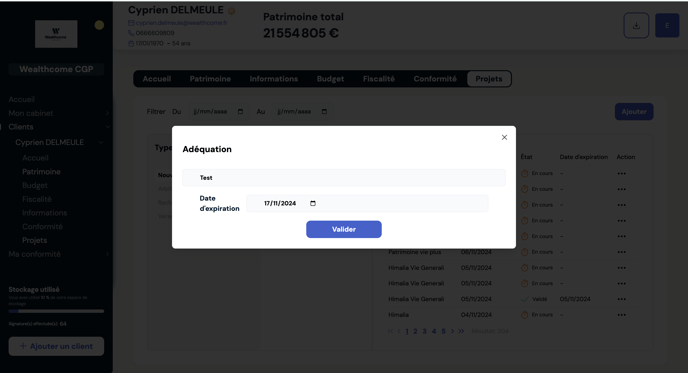Click the Wealthcome logo thumbnail in the sidebar
Image resolution: width=688 pixels, height=373 pixels.
pyautogui.click(x=56, y=34)
